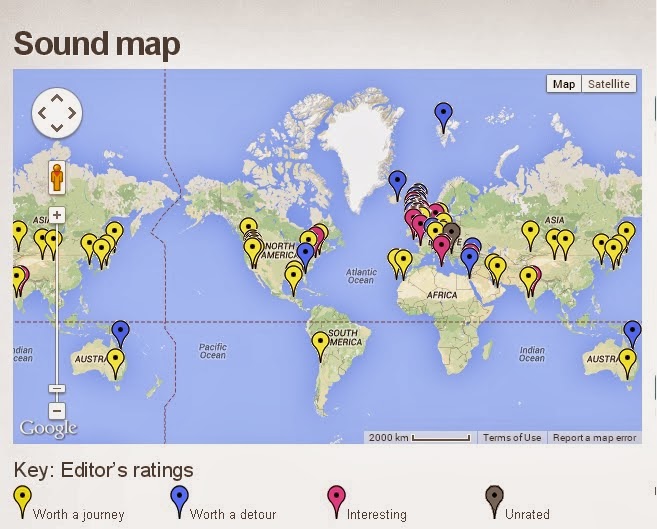Open the yellow pin at the left edge near ASIA label
The image size is (657, 529).
coord(18,232)
